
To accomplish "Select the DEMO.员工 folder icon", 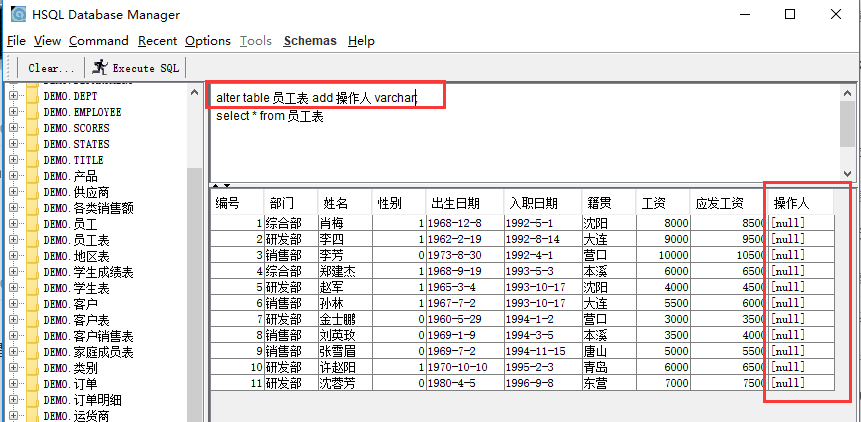I will click(x=33, y=224).
